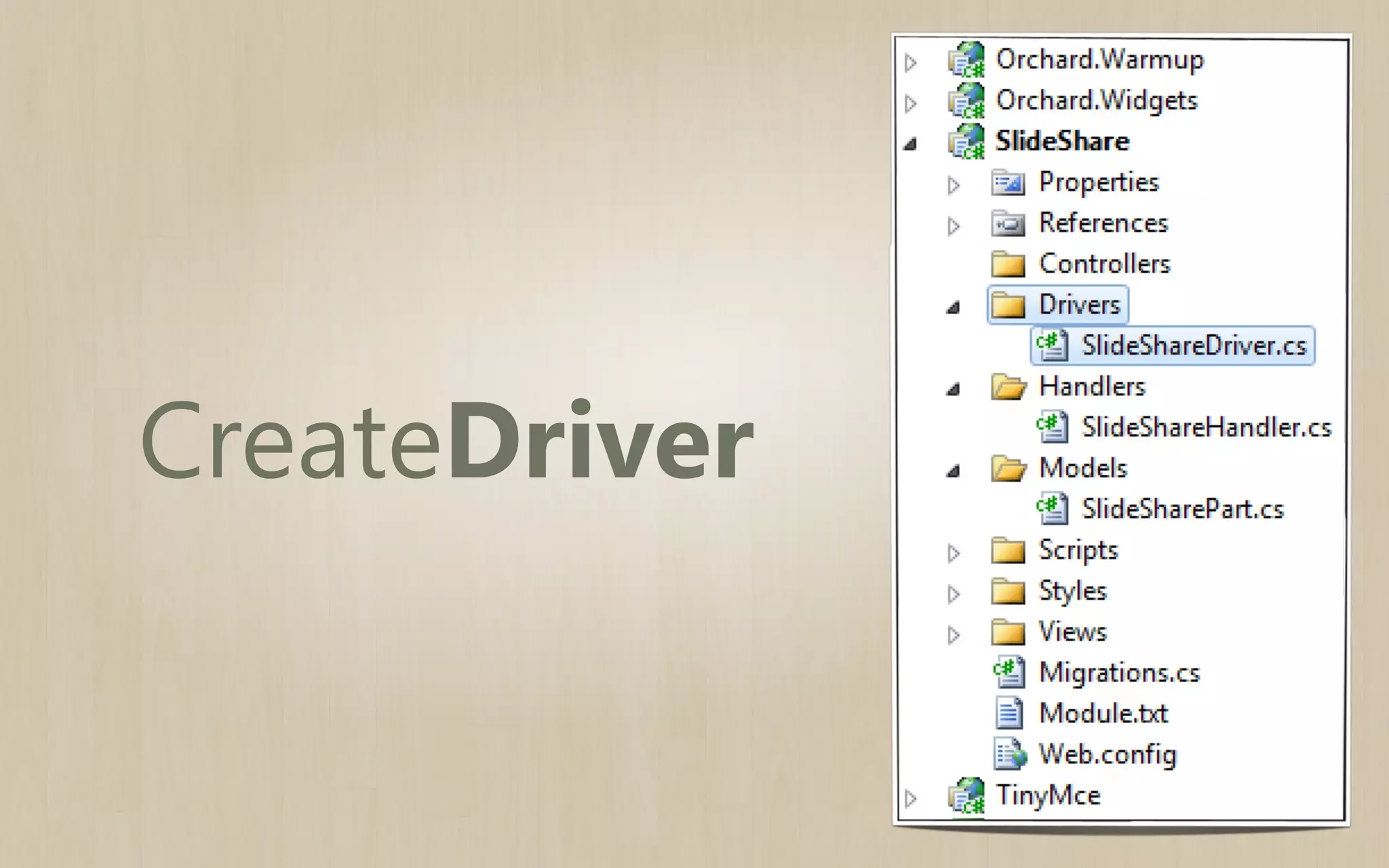Image resolution: width=1389 pixels, height=868 pixels.
Task: Click the Styles folder icon
Action: tap(1008, 591)
